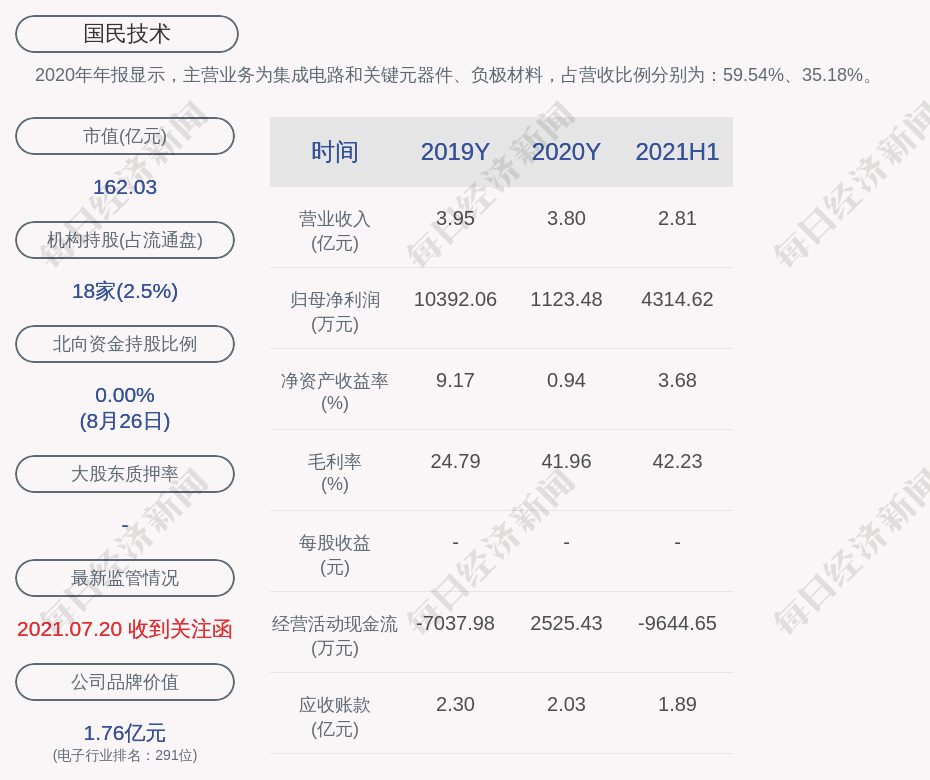
Task: Click receivables value 1.89
Action: click(677, 704)
